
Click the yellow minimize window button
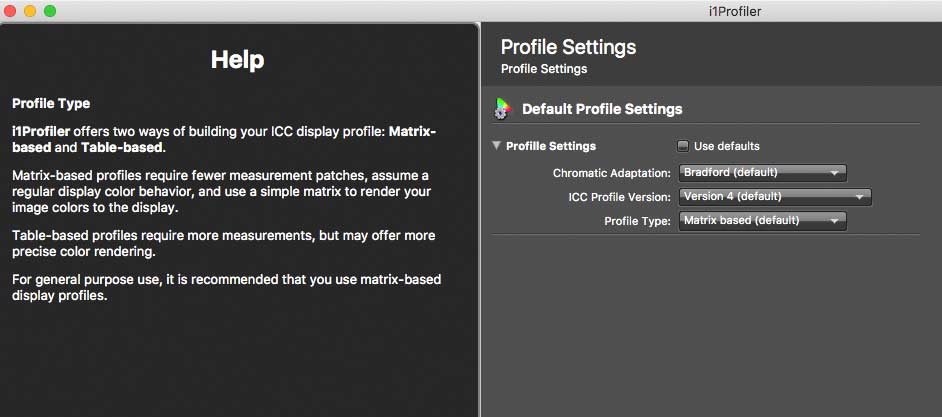pyautogui.click(x=30, y=11)
